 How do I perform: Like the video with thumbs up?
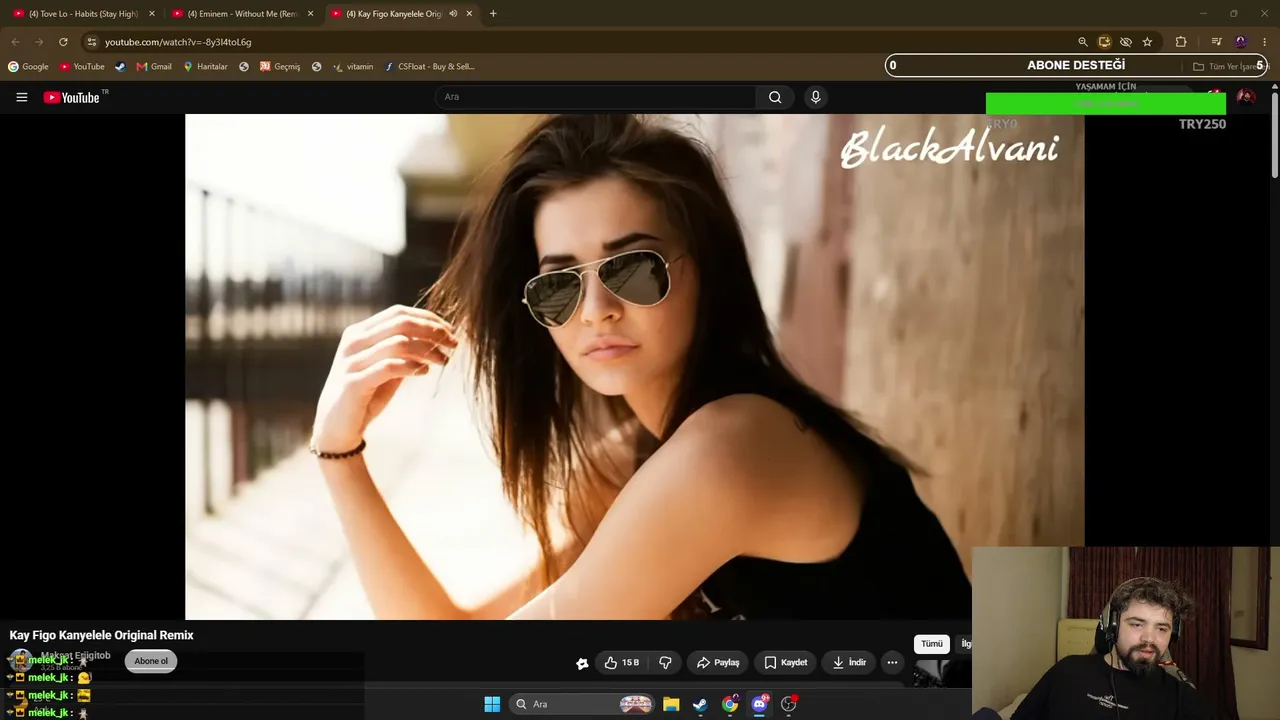click(x=621, y=662)
